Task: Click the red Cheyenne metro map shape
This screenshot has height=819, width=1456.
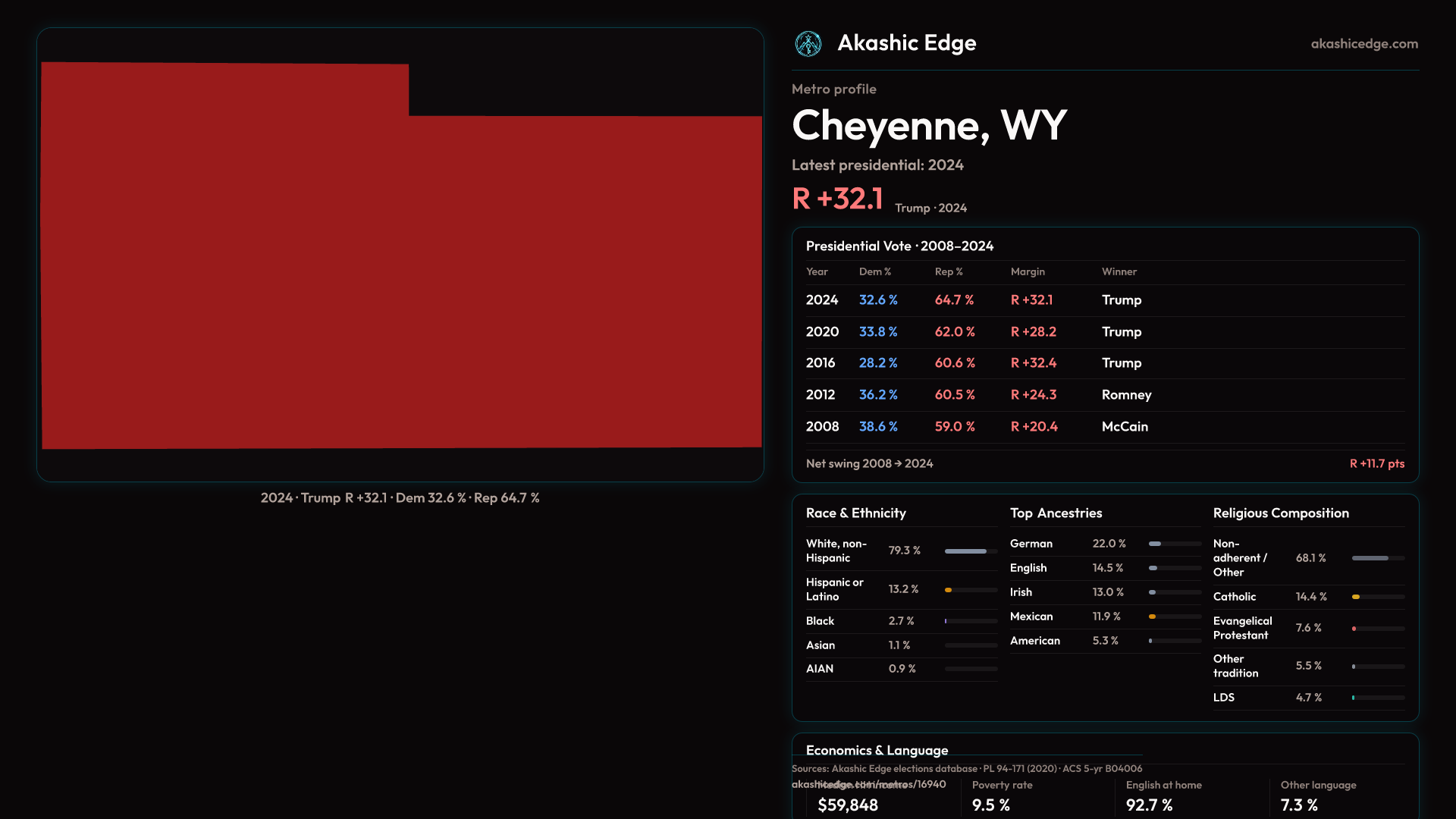Action: 400,273
